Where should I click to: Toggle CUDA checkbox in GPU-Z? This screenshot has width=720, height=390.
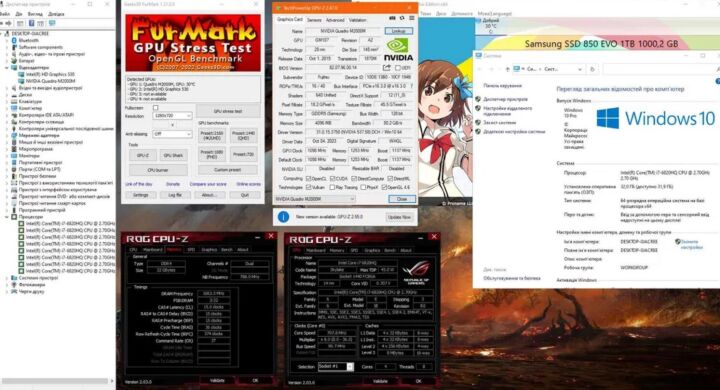(x=332, y=178)
